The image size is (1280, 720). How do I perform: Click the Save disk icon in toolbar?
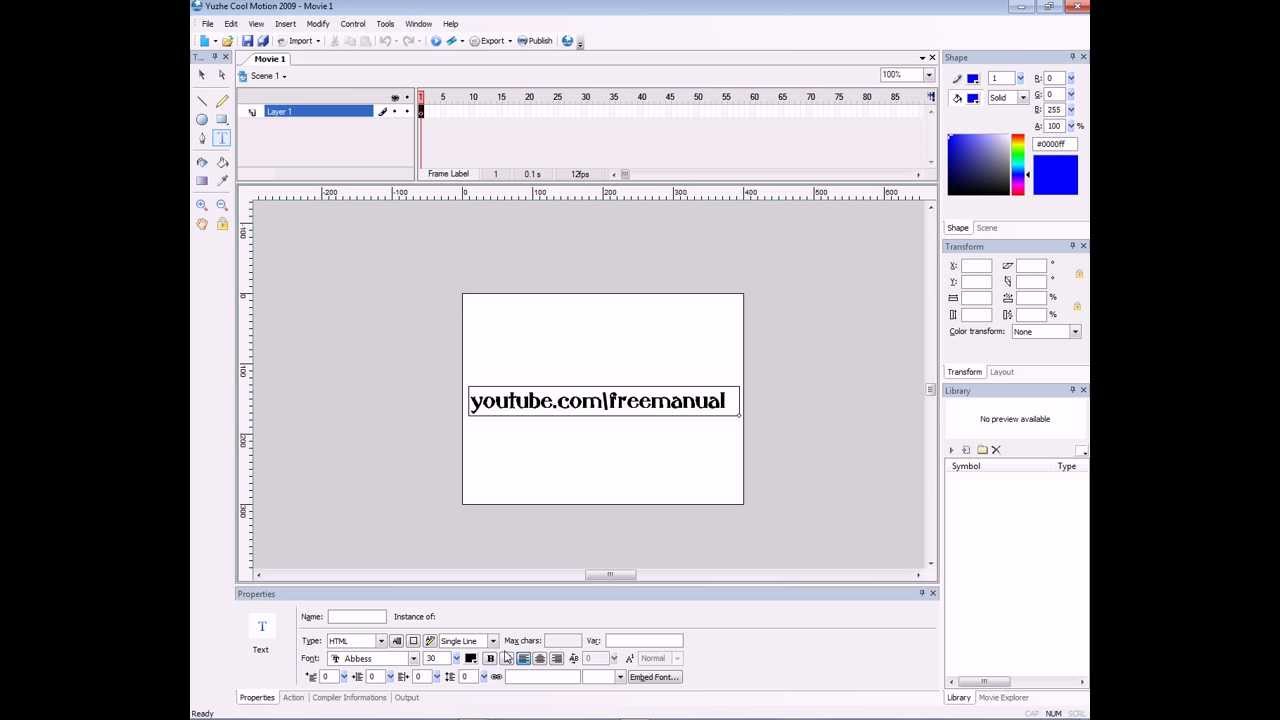[x=247, y=41]
